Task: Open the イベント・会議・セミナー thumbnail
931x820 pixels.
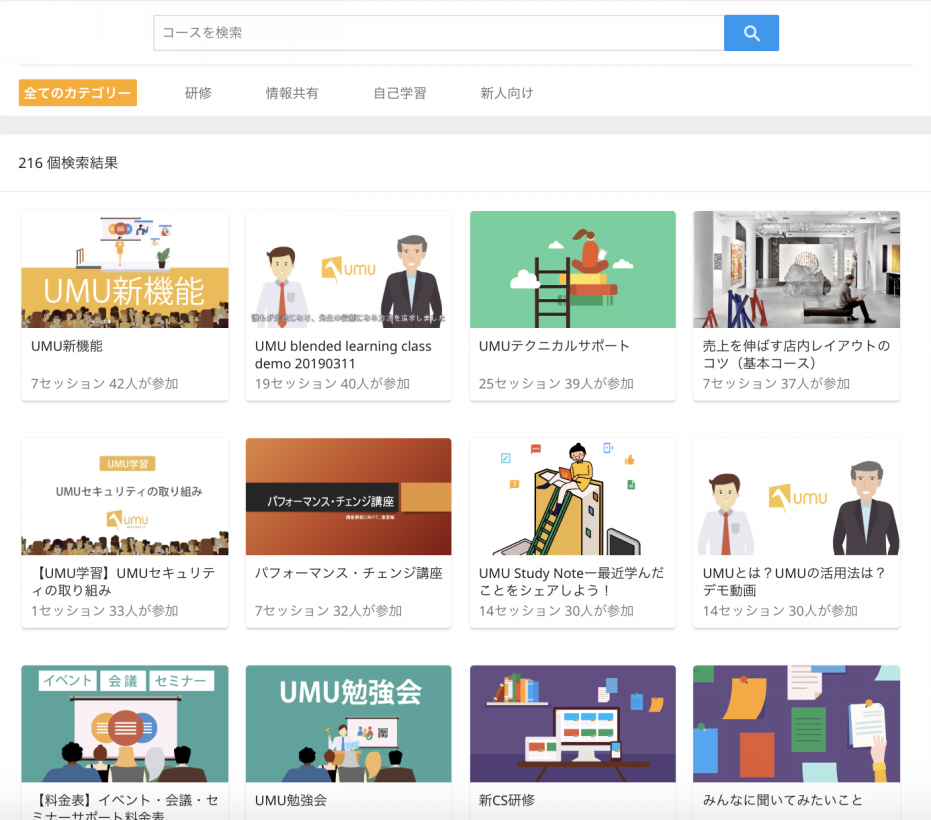Action: point(125,723)
